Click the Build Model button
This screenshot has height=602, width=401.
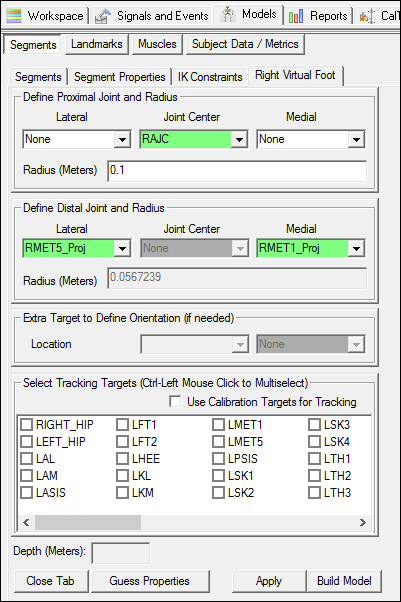click(344, 581)
